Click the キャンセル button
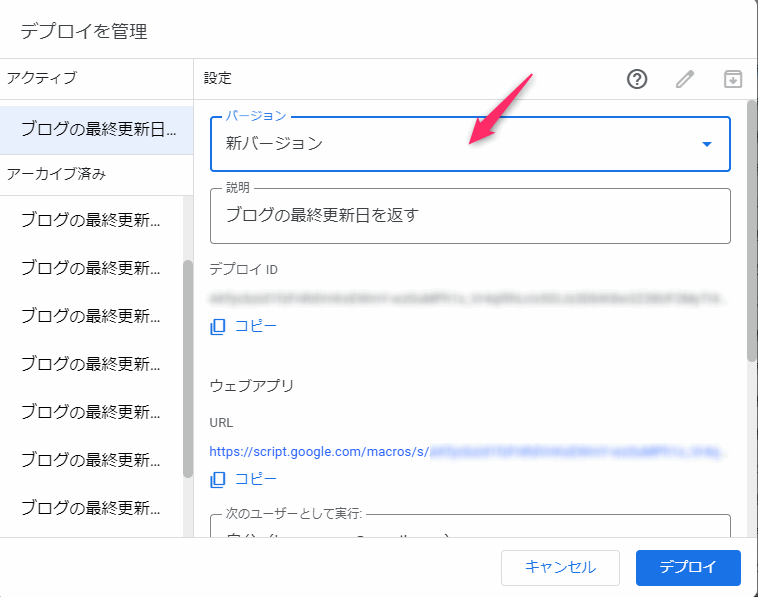This screenshot has height=597, width=758. click(x=560, y=568)
